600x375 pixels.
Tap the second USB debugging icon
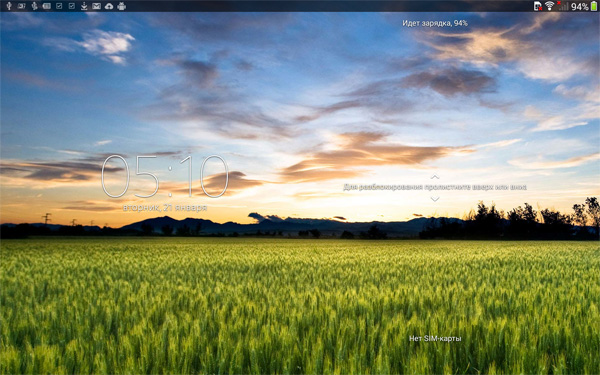(34, 6)
